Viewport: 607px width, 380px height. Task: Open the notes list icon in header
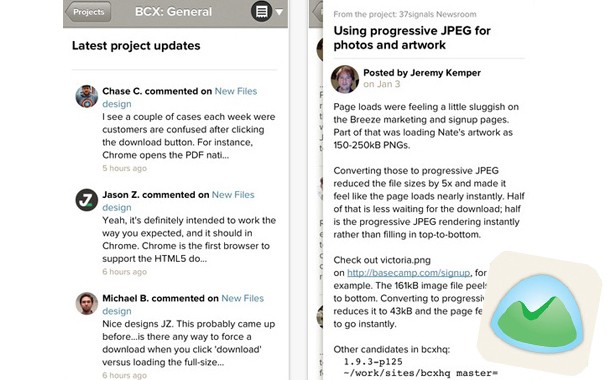click(x=261, y=12)
